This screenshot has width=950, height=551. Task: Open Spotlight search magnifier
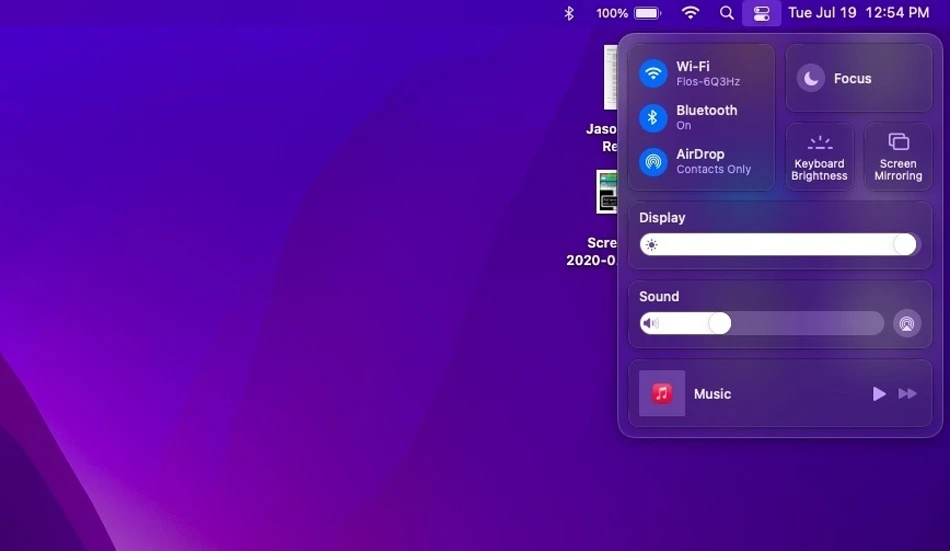coord(726,13)
